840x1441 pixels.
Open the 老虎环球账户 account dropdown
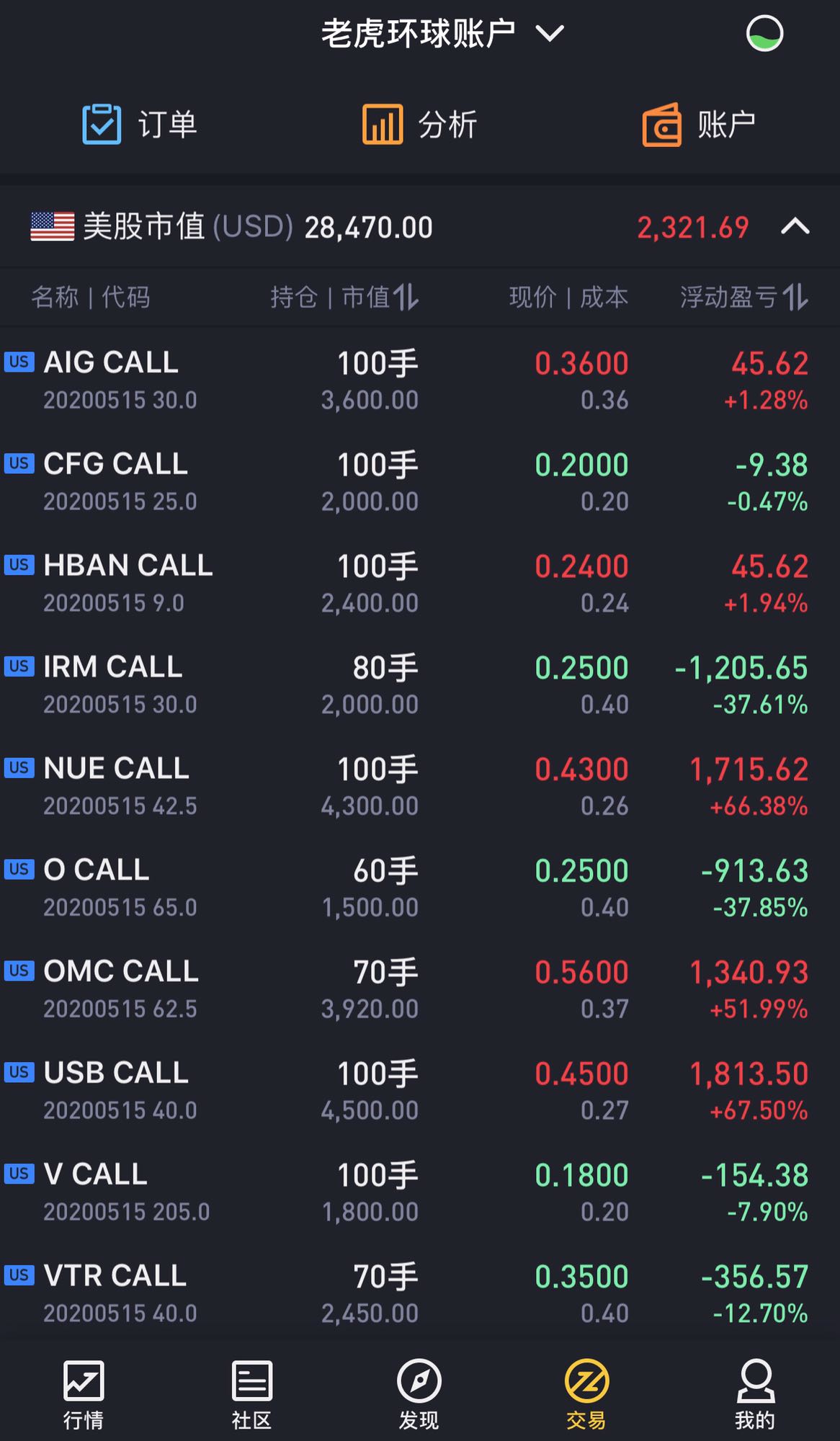click(442, 34)
